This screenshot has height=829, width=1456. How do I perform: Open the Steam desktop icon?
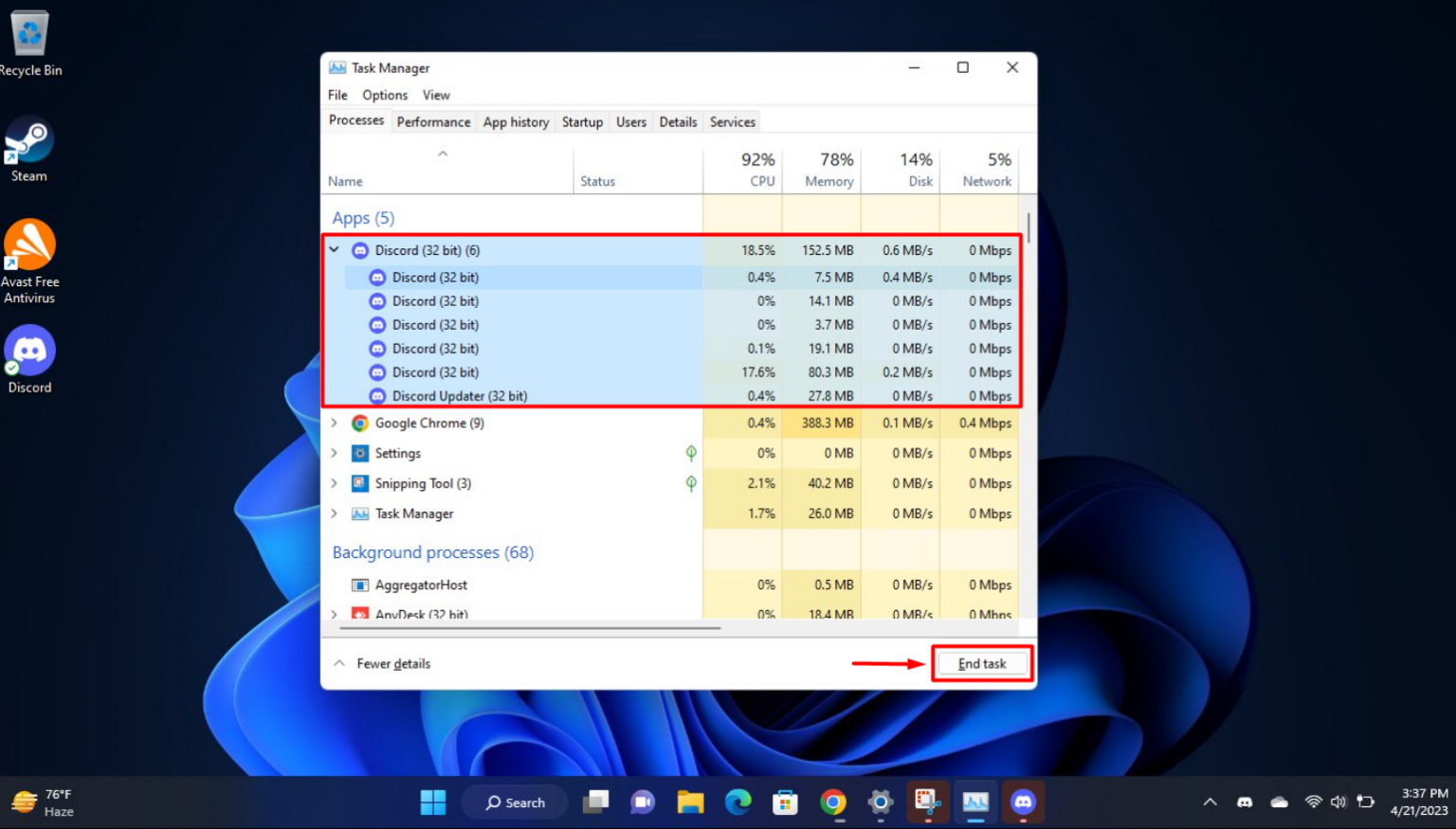point(28,137)
